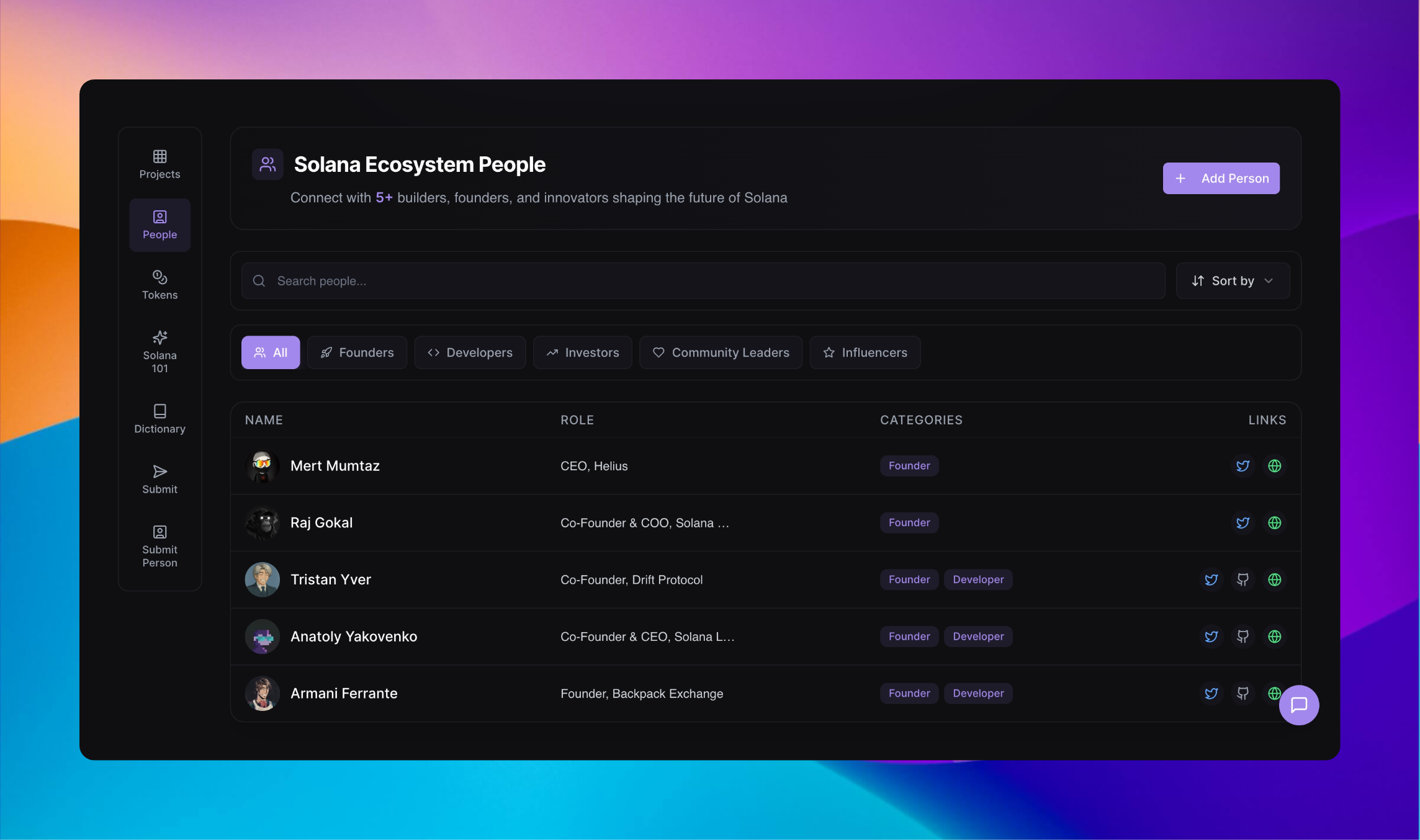Click the ROLE column header
The width and height of the screenshot is (1420, 840).
(x=577, y=420)
